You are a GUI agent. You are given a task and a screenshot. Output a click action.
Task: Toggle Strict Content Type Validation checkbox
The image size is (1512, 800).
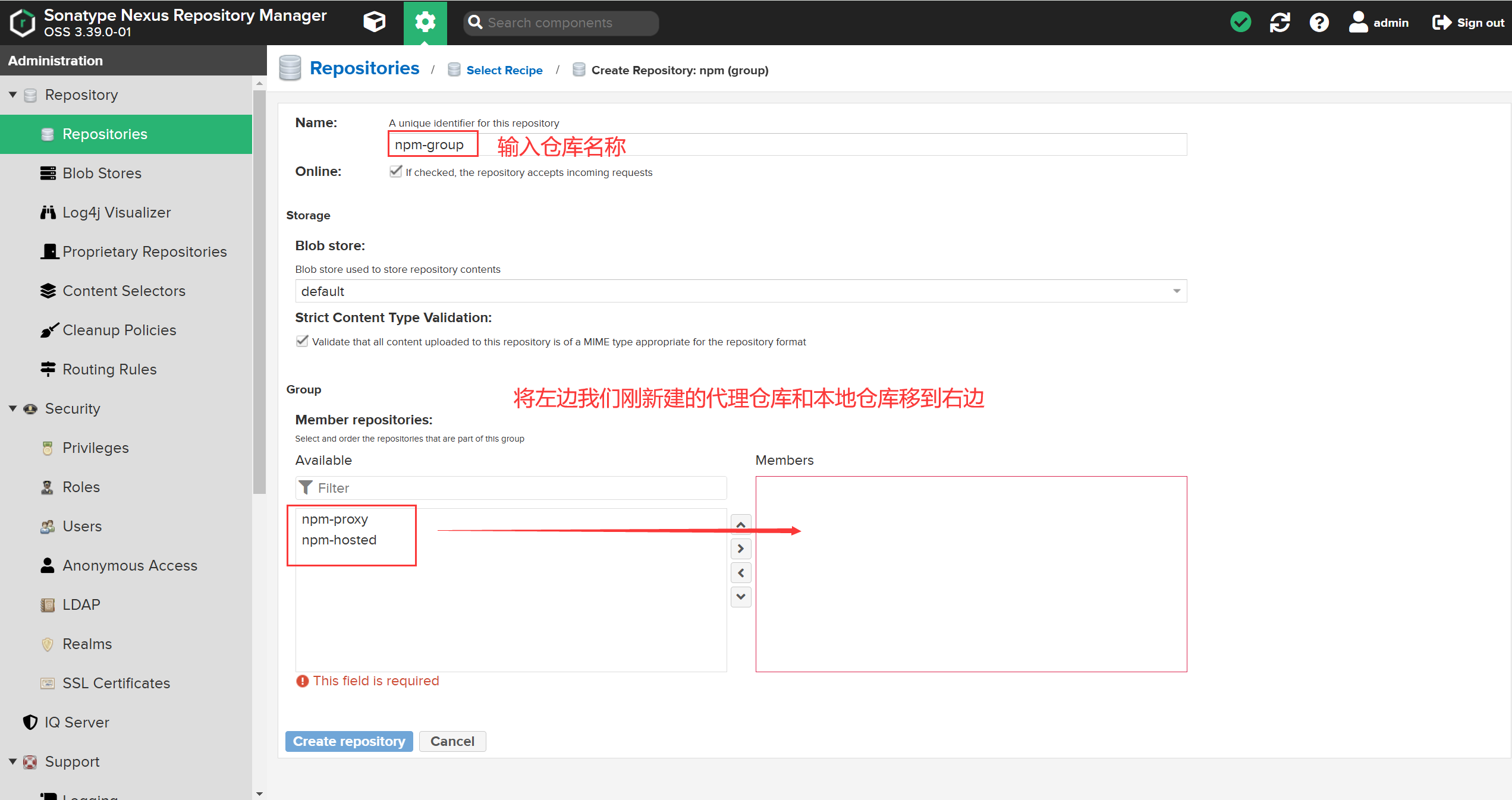point(302,341)
